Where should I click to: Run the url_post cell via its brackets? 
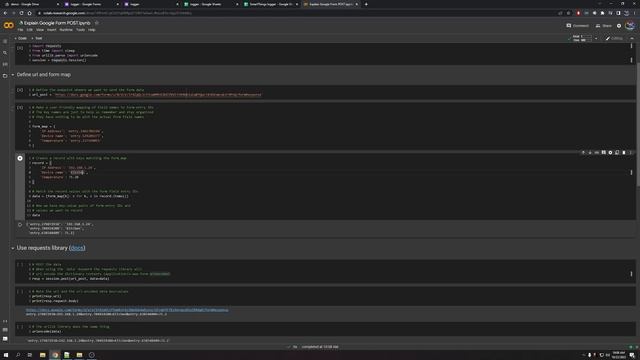[x=20, y=90]
